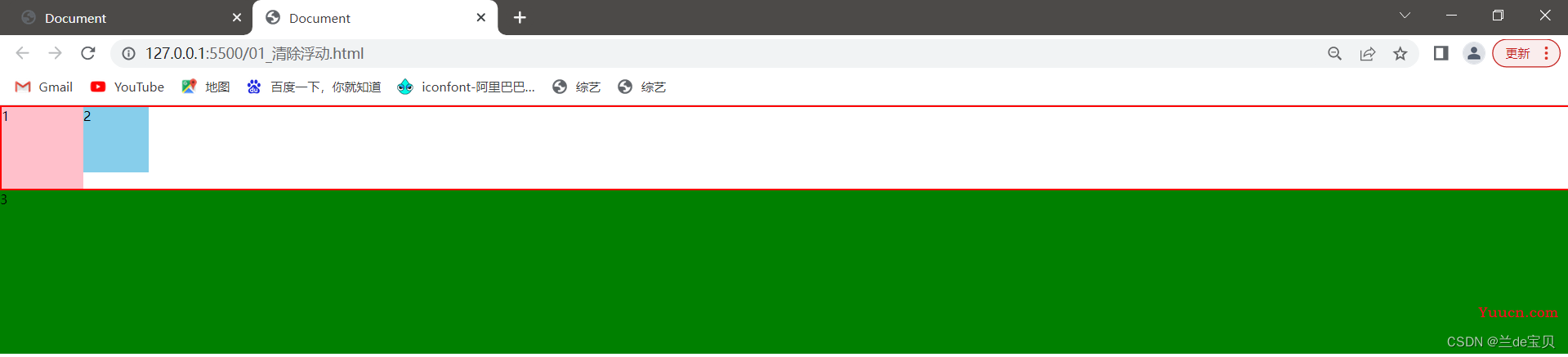Viewport: 1568px width, 357px height.
Task: Open the zoom magnifier icon in address bar
Action: coord(1334,53)
